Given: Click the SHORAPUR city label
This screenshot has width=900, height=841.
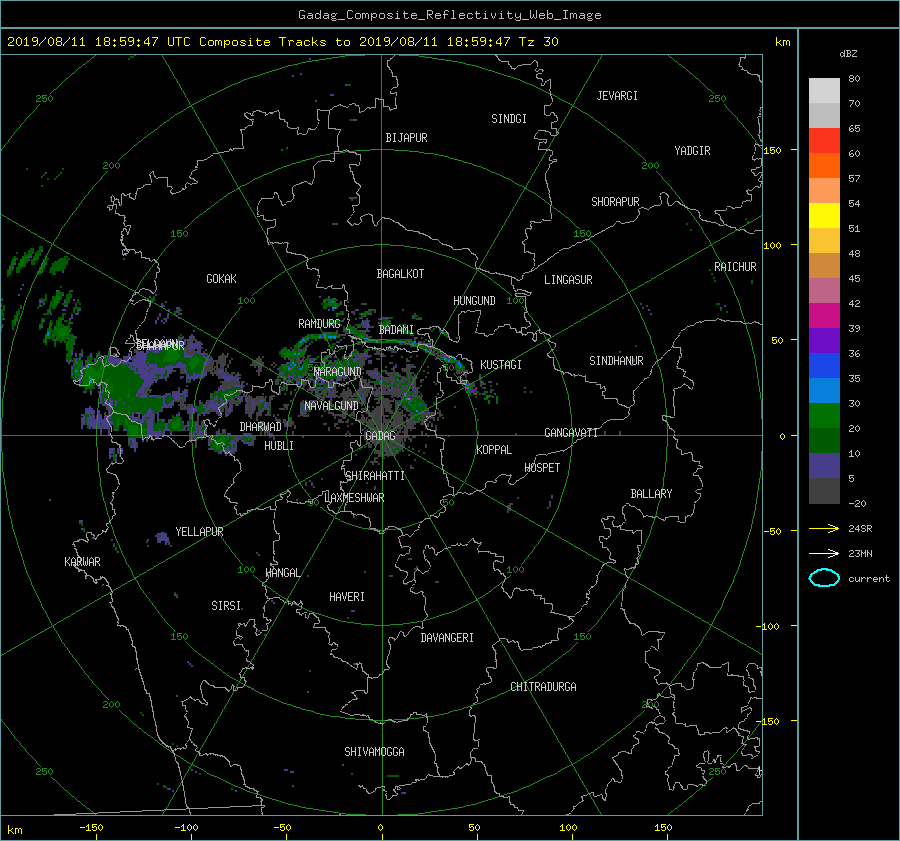Looking at the screenshot, I should (x=615, y=202).
